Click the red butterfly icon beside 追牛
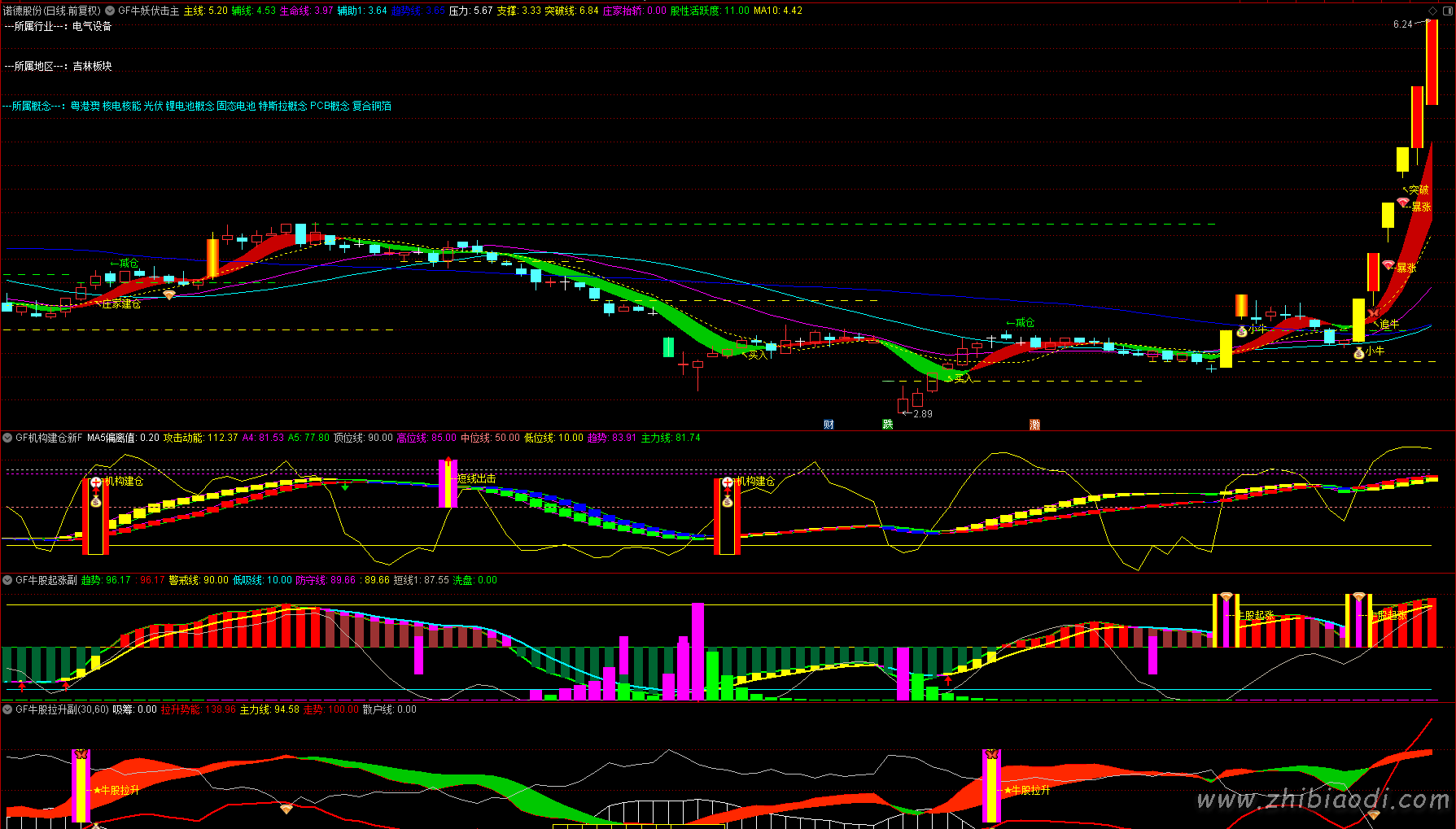 click(1373, 313)
